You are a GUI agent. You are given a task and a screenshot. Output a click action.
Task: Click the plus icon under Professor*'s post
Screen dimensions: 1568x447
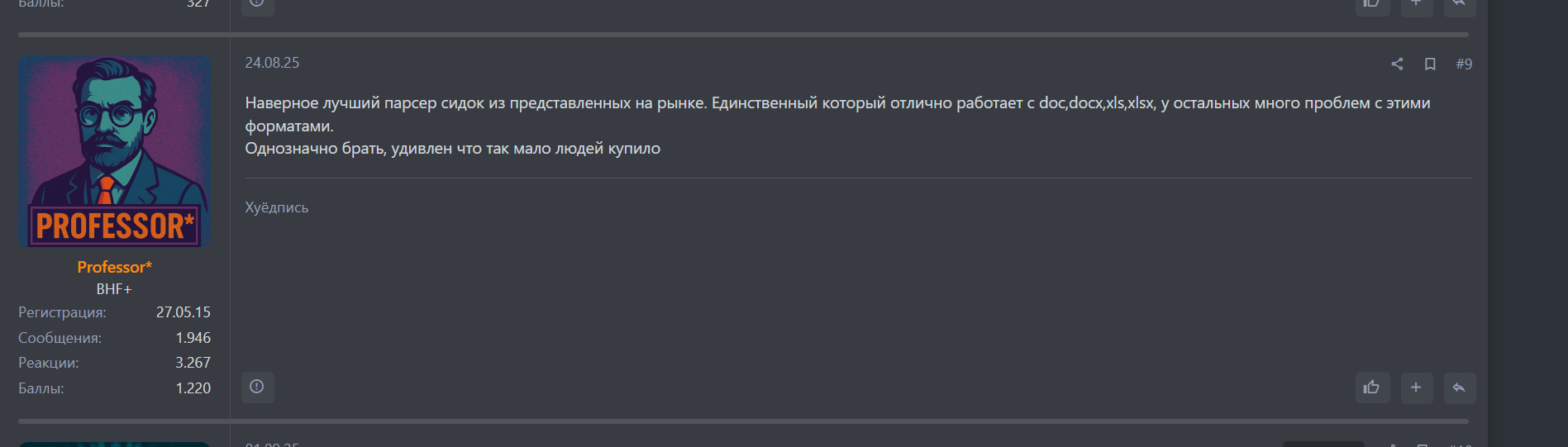[1416, 388]
